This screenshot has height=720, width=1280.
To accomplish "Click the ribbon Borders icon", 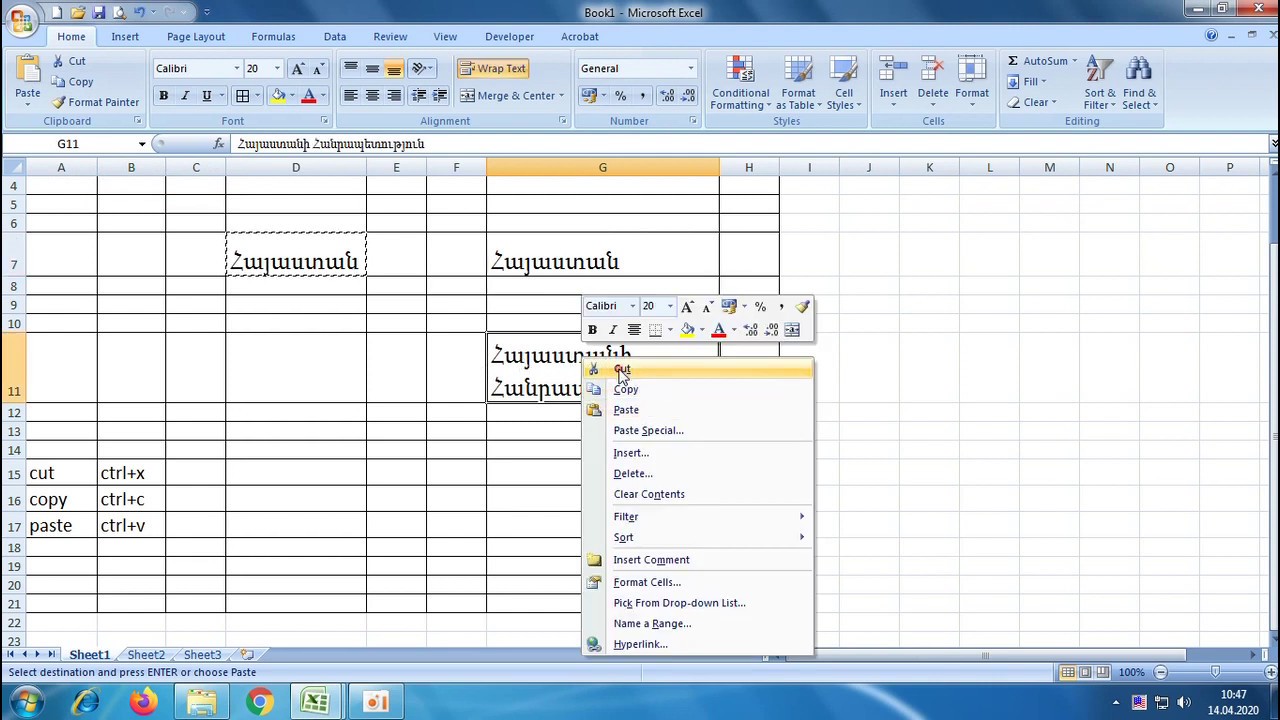I will [x=242, y=96].
